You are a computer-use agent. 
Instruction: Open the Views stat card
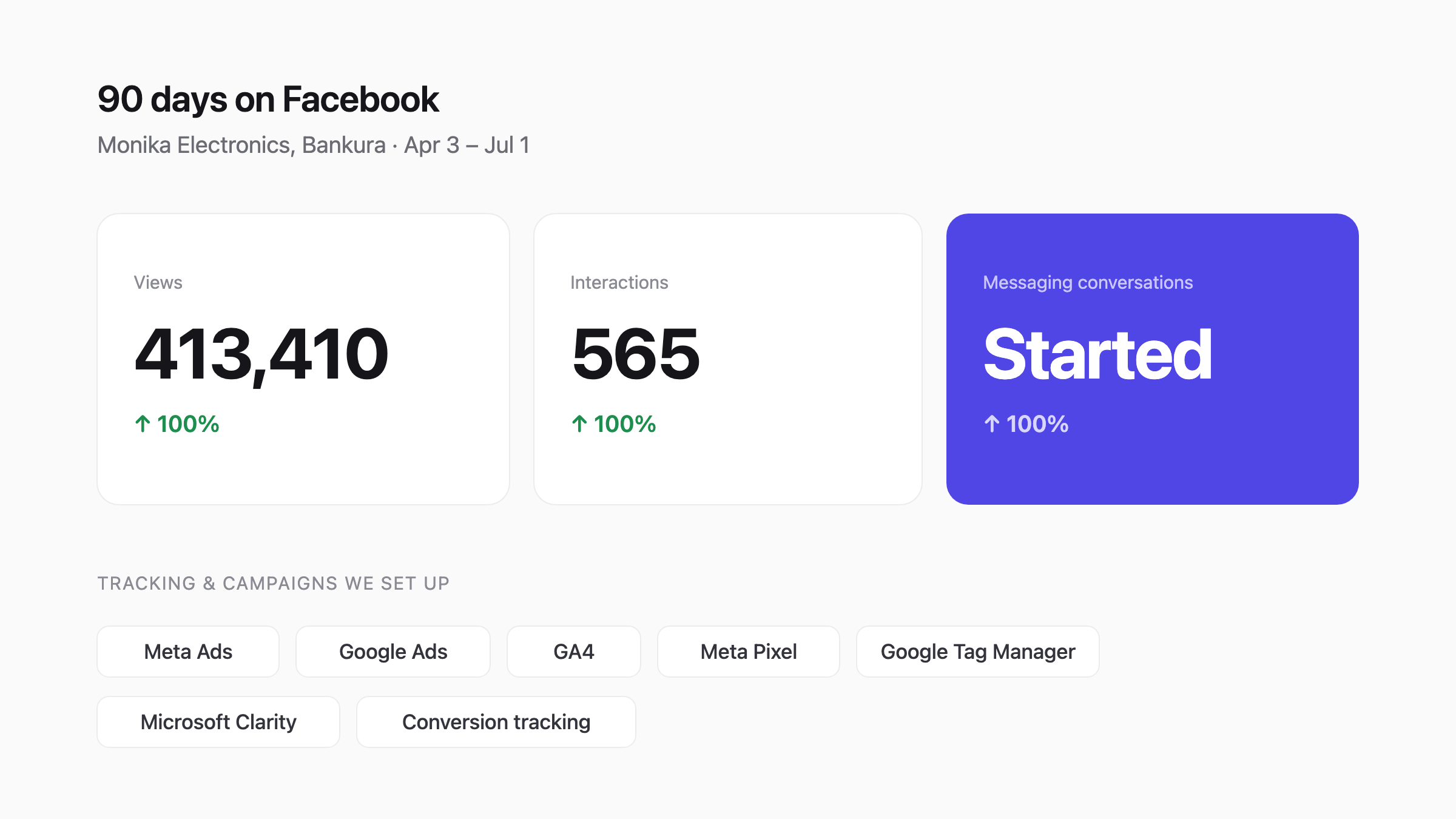coord(303,359)
